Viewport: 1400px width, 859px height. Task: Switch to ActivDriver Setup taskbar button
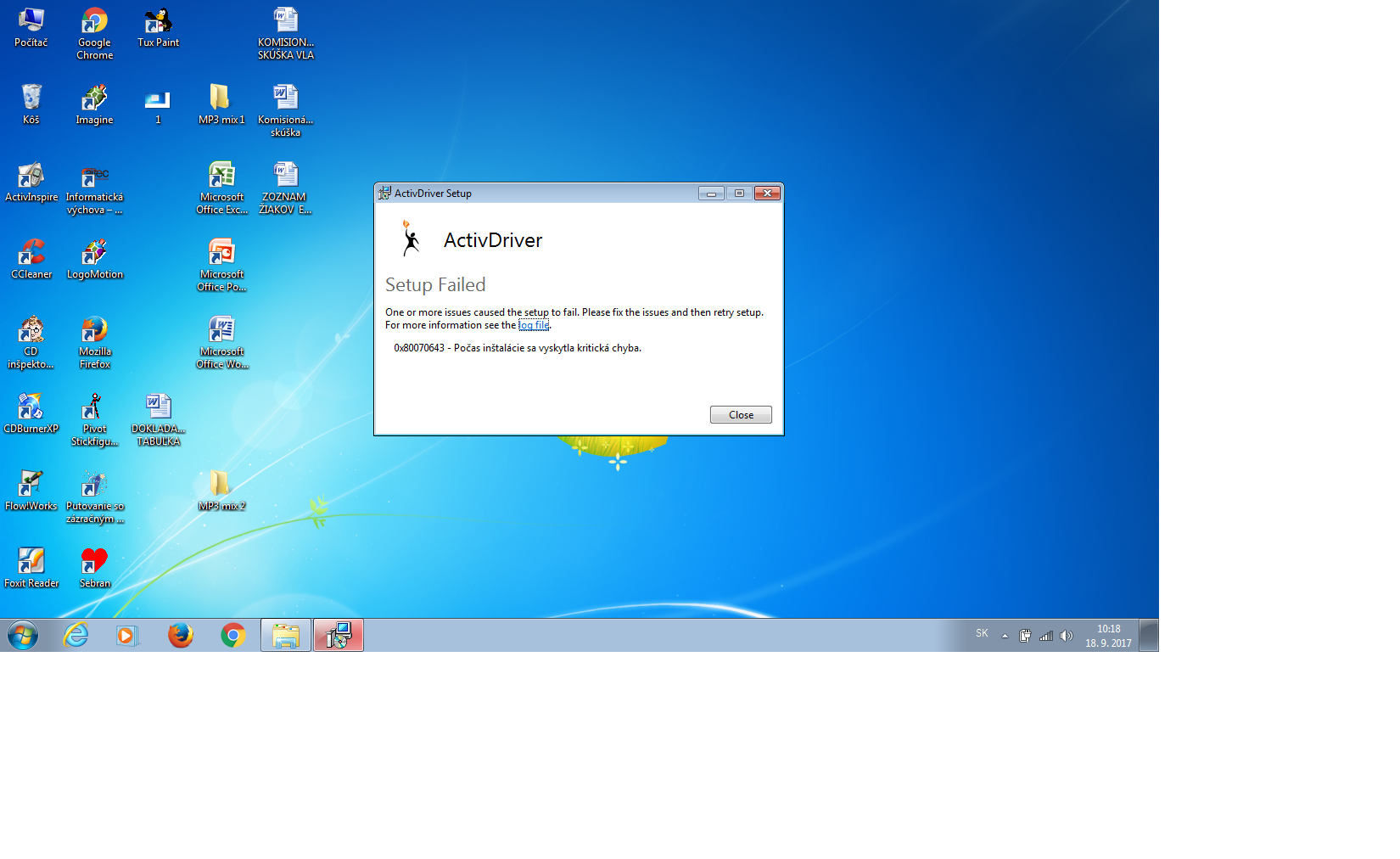point(339,635)
